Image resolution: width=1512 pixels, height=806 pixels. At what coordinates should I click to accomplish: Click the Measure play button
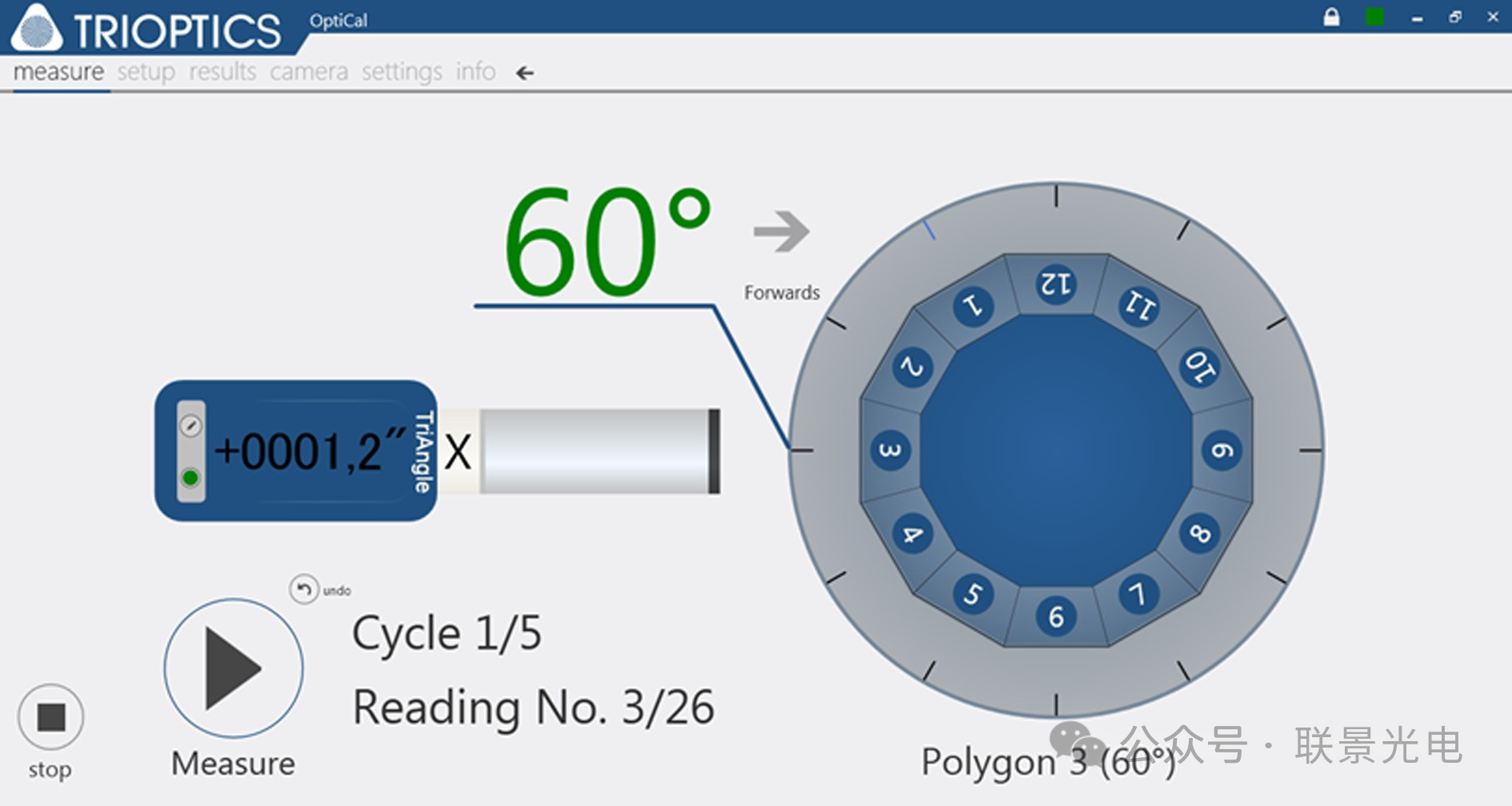pyautogui.click(x=234, y=668)
